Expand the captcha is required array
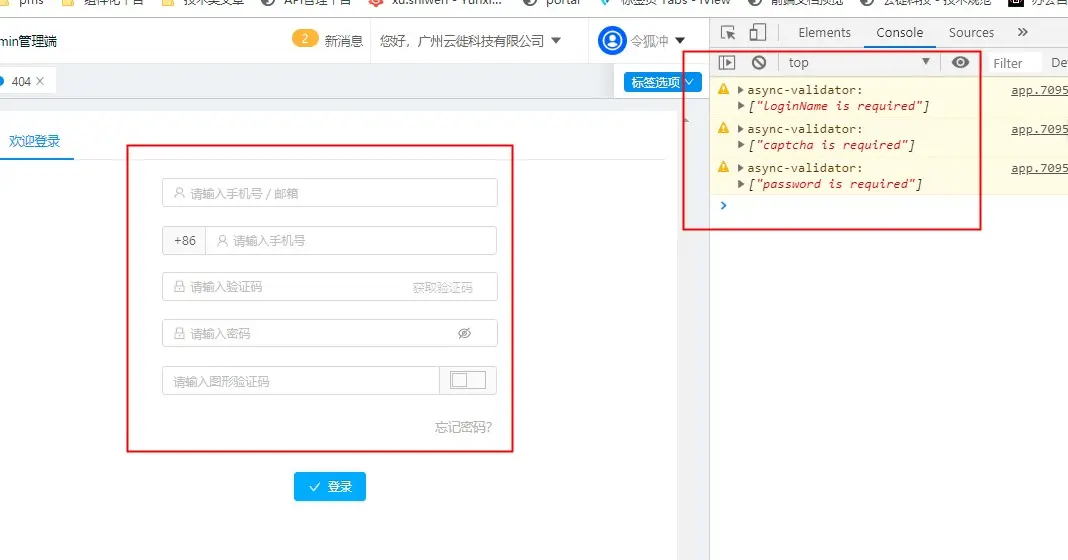The height and width of the screenshot is (560, 1068). (740, 144)
